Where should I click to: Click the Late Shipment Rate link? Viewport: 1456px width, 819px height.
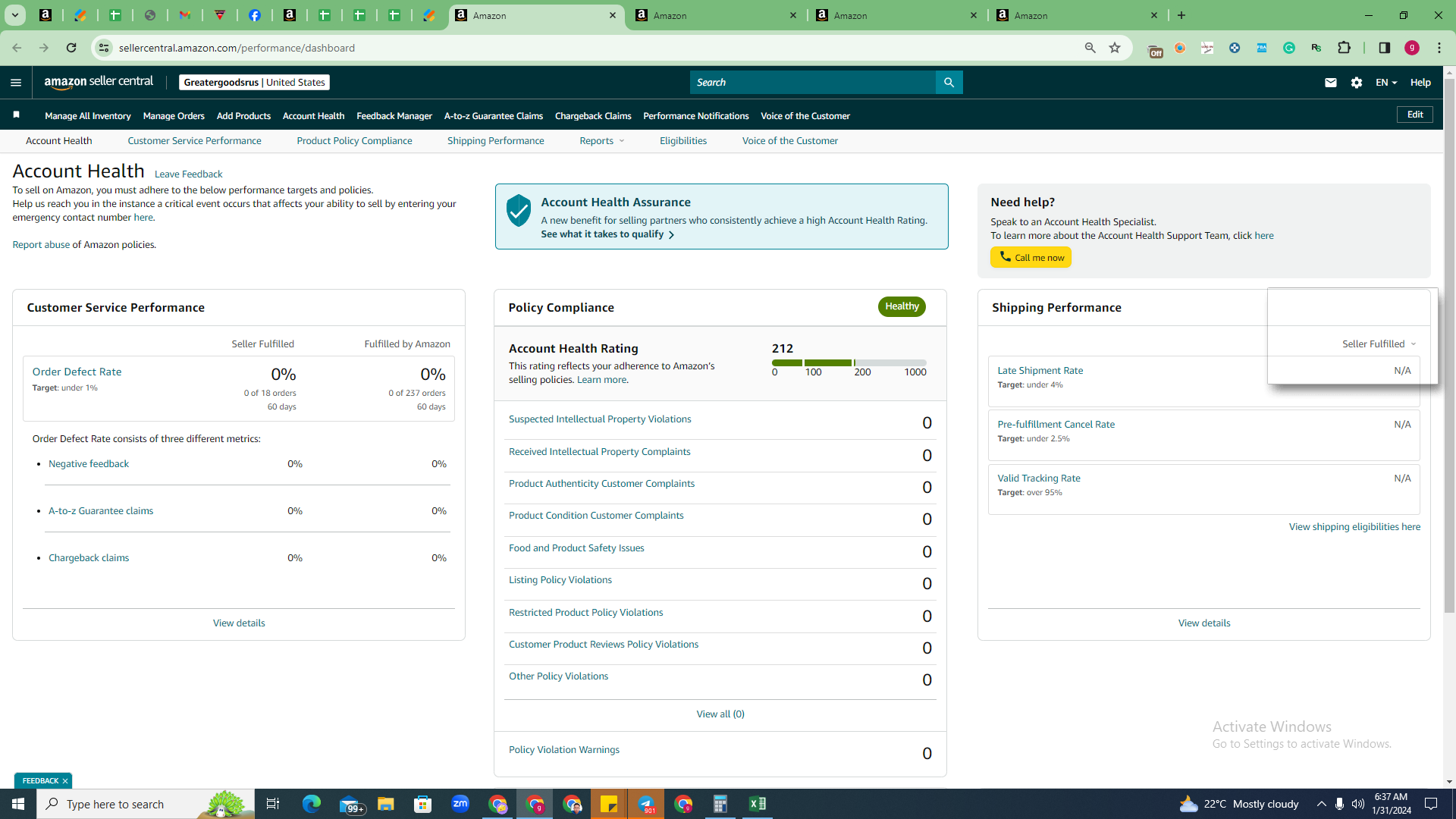pyautogui.click(x=1040, y=371)
